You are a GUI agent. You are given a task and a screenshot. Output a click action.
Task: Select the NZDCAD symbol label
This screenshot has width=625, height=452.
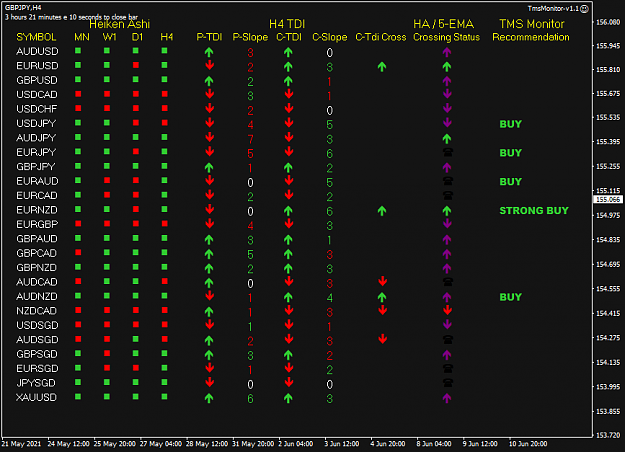[x=37, y=311]
